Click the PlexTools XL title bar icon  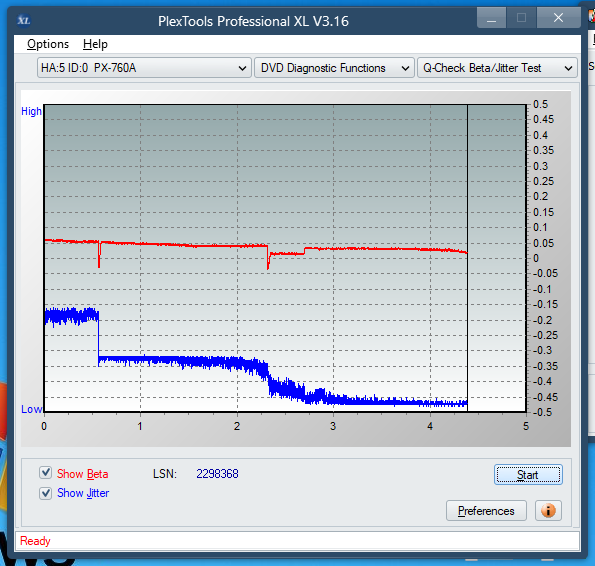tap(24, 20)
